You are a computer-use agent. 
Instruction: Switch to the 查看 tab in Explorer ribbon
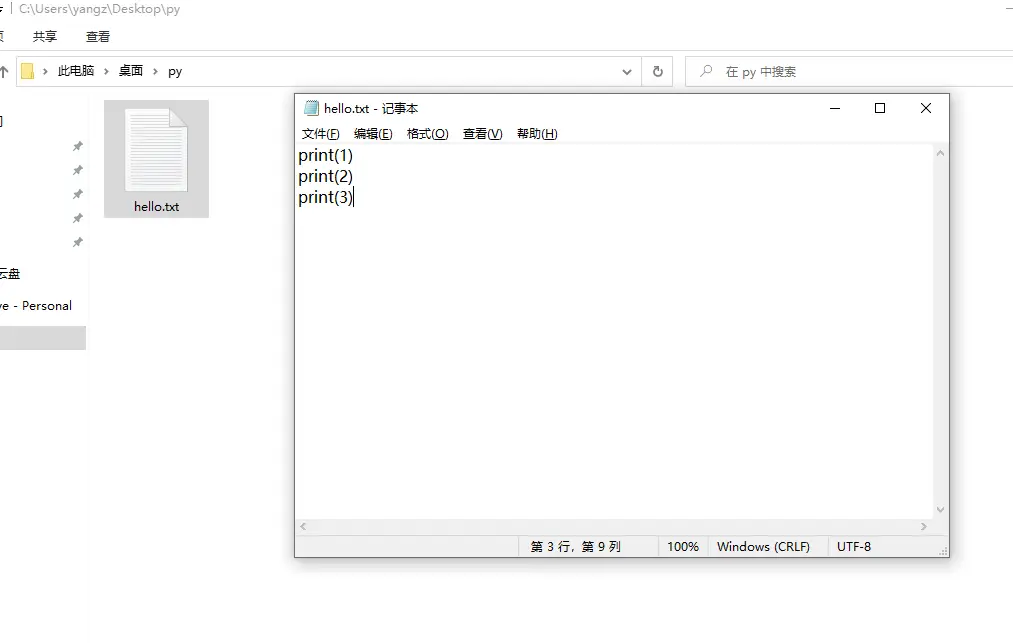97,36
